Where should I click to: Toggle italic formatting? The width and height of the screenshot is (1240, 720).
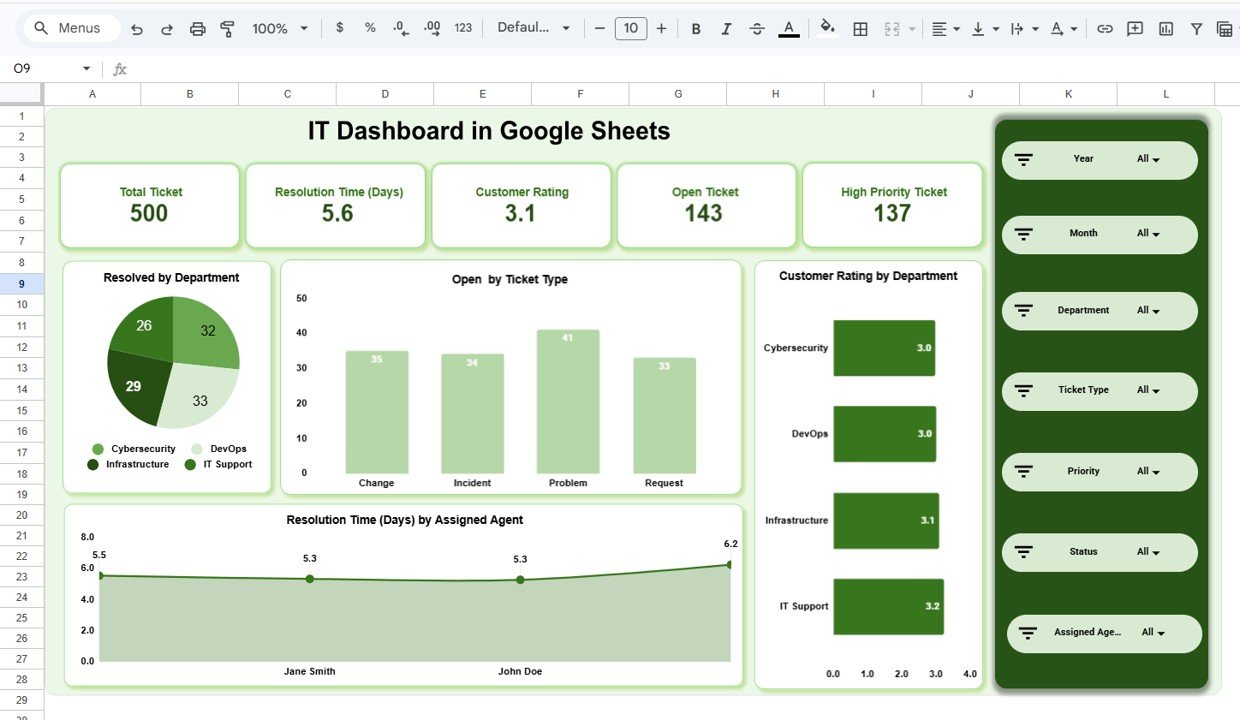[x=726, y=28]
